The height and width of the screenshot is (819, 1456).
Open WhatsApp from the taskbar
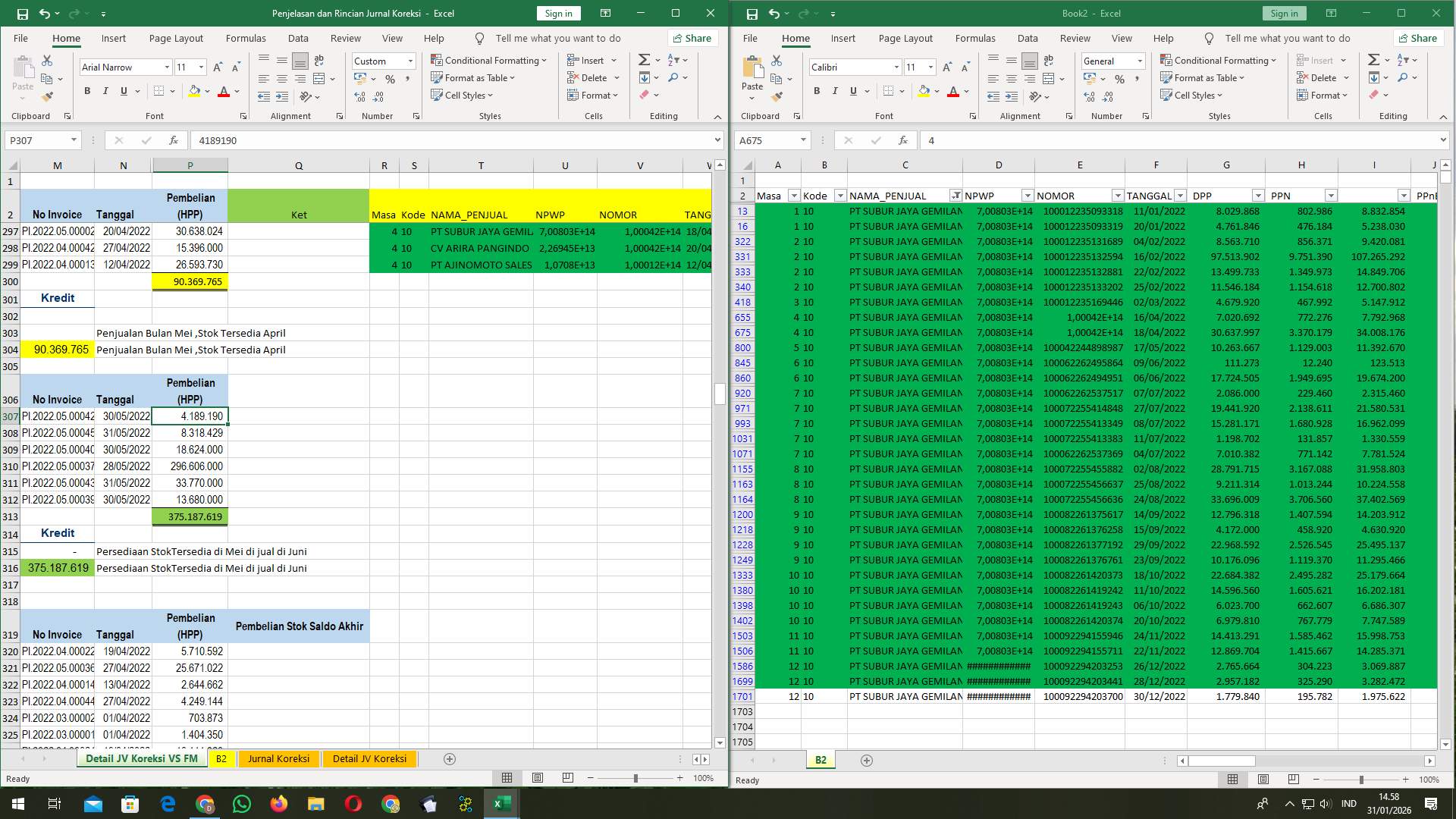pyautogui.click(x=240, y=803)
